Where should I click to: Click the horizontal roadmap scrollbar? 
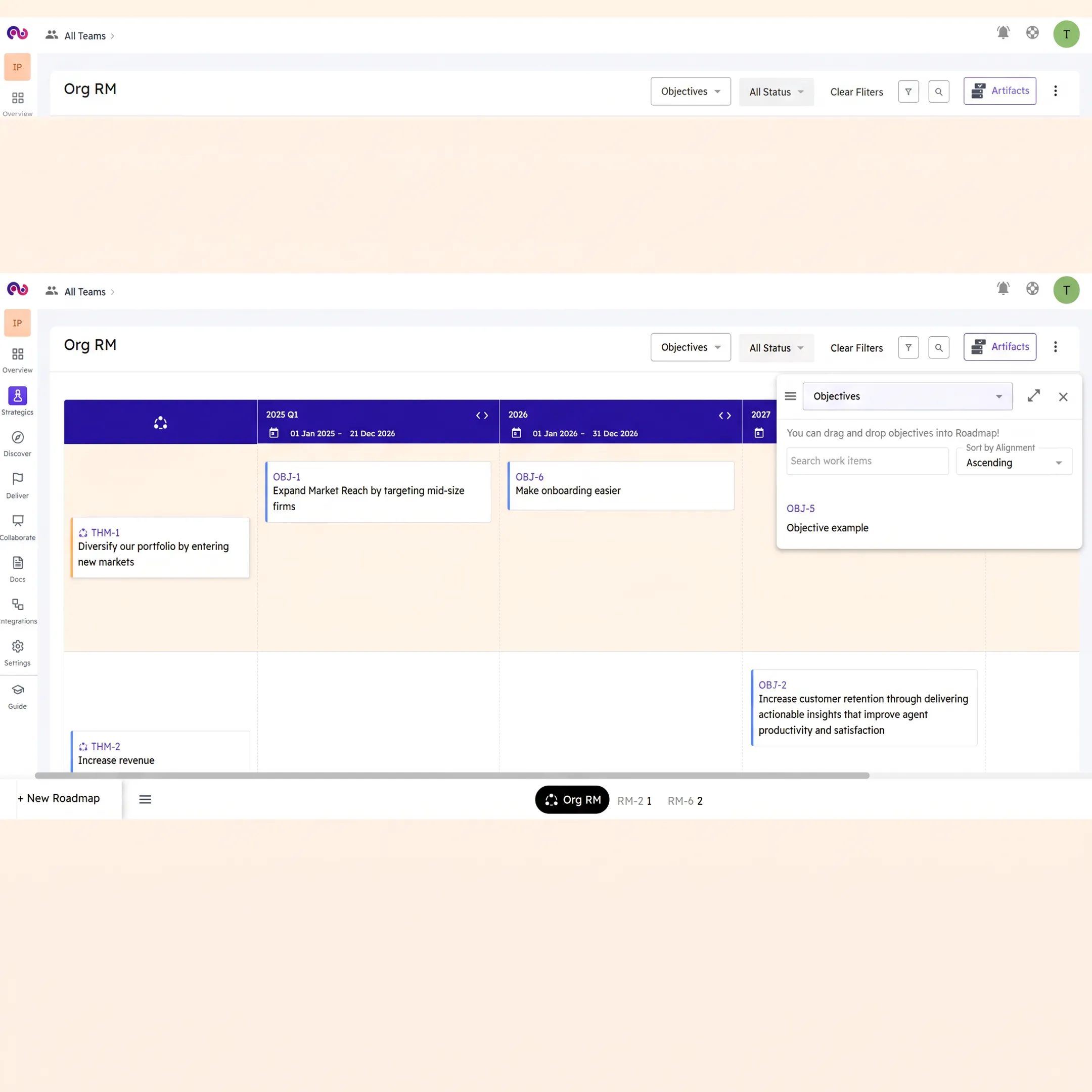coord(451,776)
